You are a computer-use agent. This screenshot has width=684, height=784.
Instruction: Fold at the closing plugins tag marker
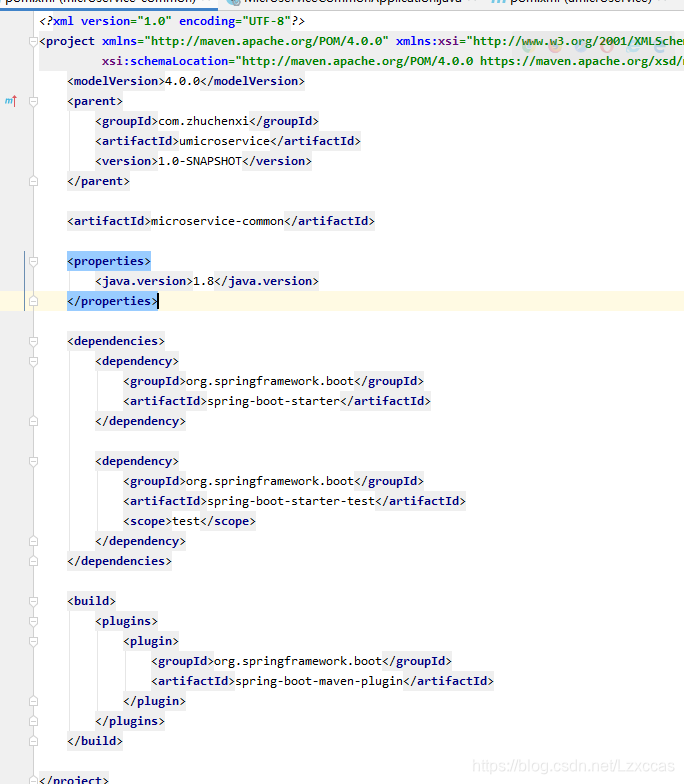point(34,722)
